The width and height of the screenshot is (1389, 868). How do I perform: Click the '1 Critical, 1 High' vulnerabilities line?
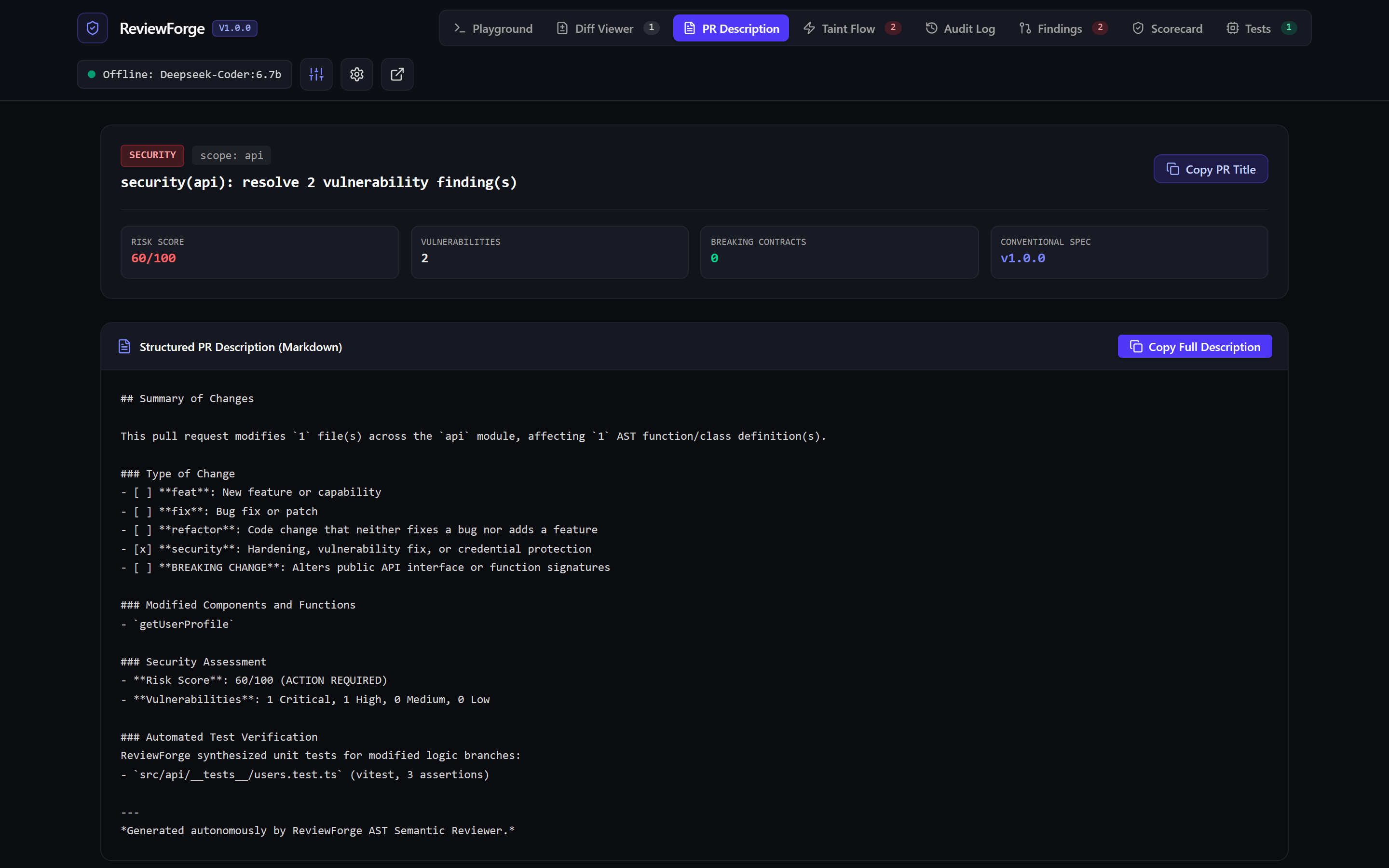point(305,699)
